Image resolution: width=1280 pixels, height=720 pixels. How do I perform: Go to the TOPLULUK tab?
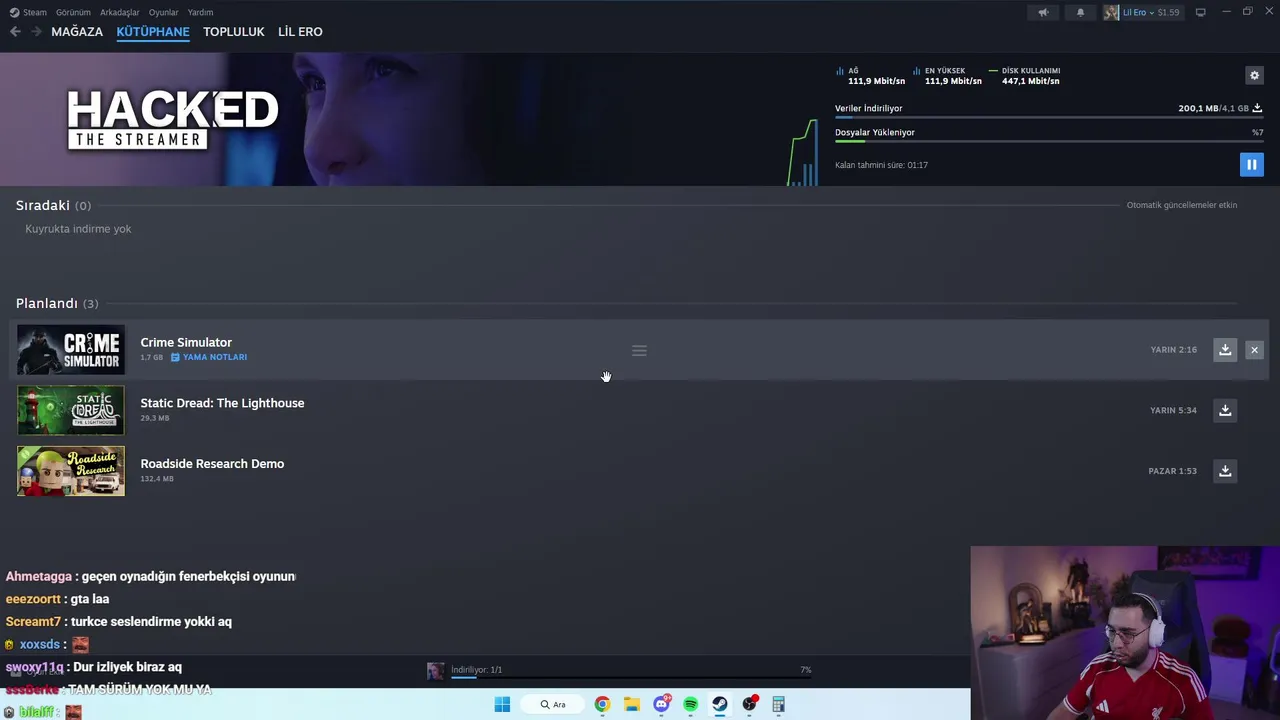(234, 32)
